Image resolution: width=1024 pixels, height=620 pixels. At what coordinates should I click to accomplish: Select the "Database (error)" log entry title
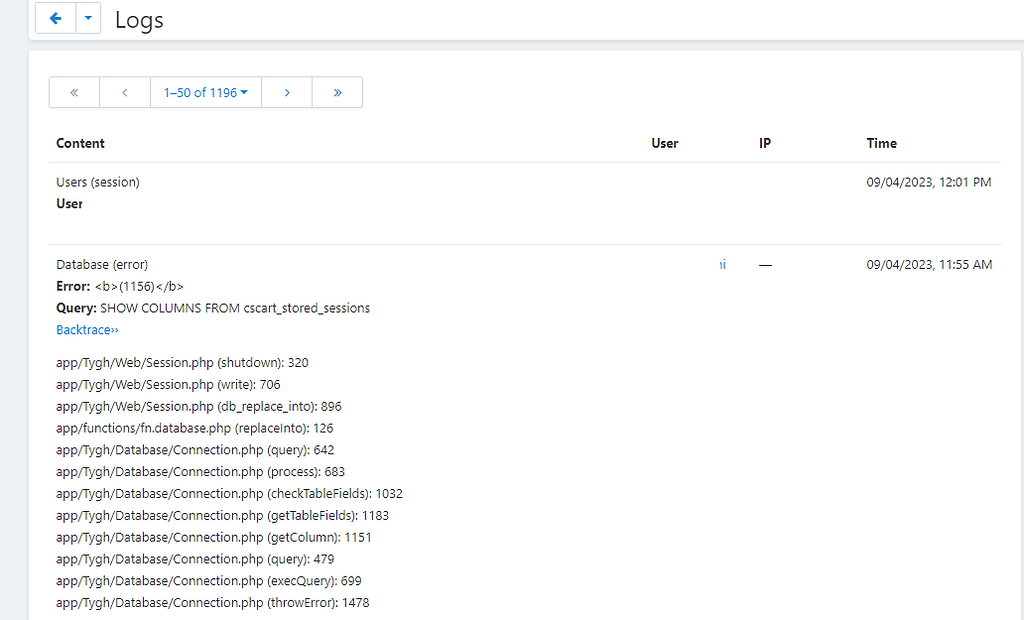pyautogui.click(x=102, y=264)
